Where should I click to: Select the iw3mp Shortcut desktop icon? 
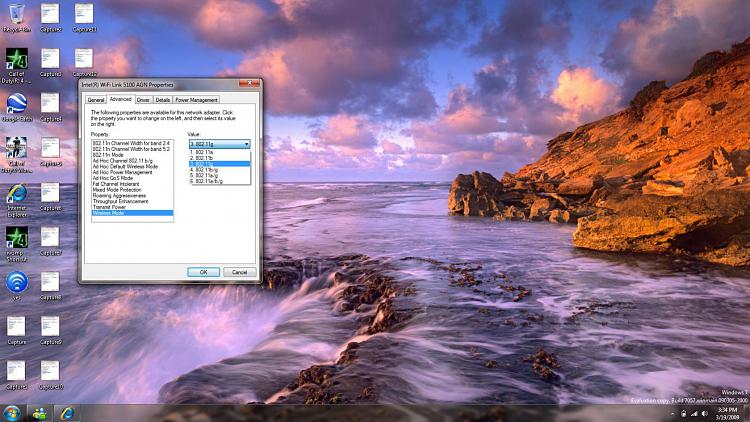click(x=17, y=244)
